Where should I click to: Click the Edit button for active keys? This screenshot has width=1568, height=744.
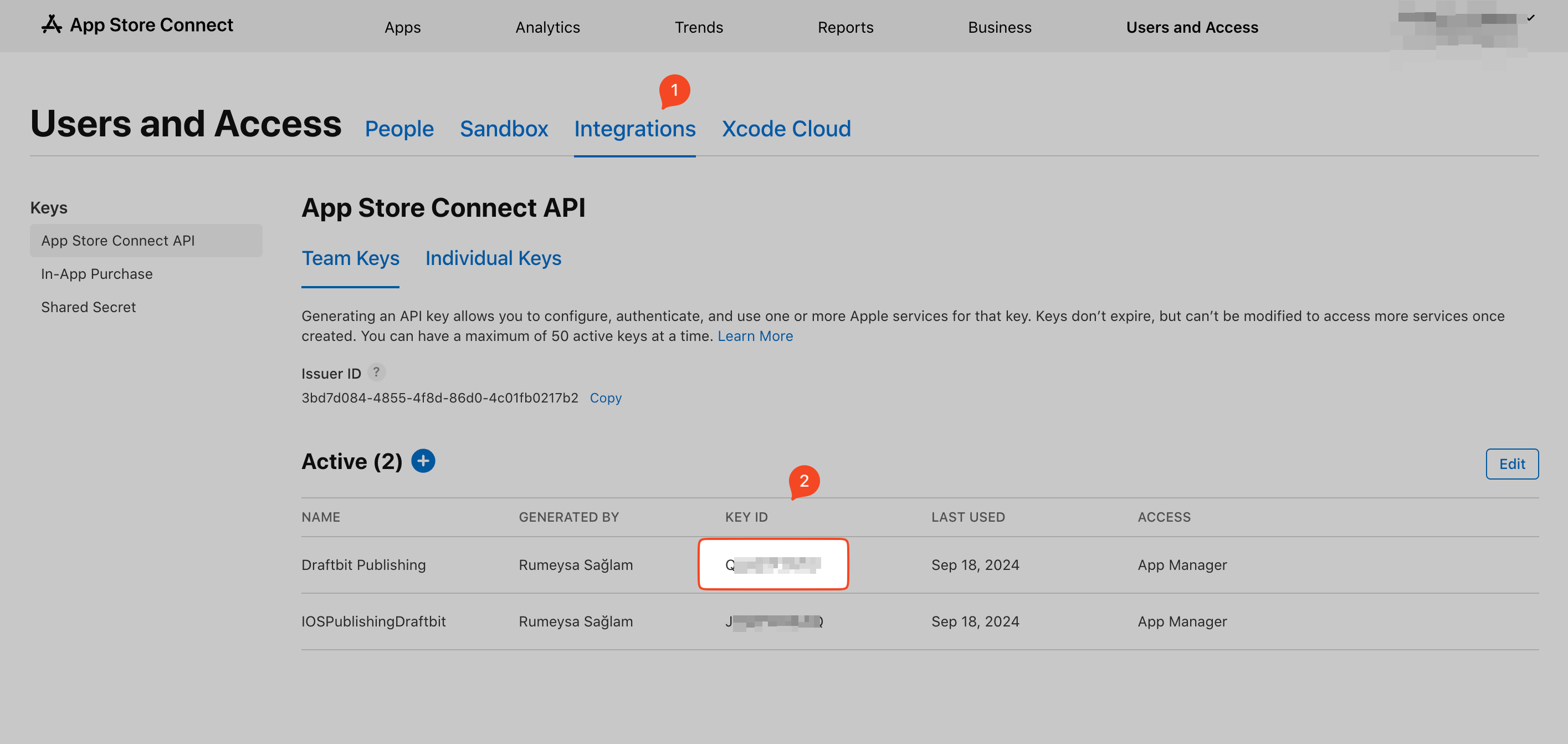point(1512,463)
